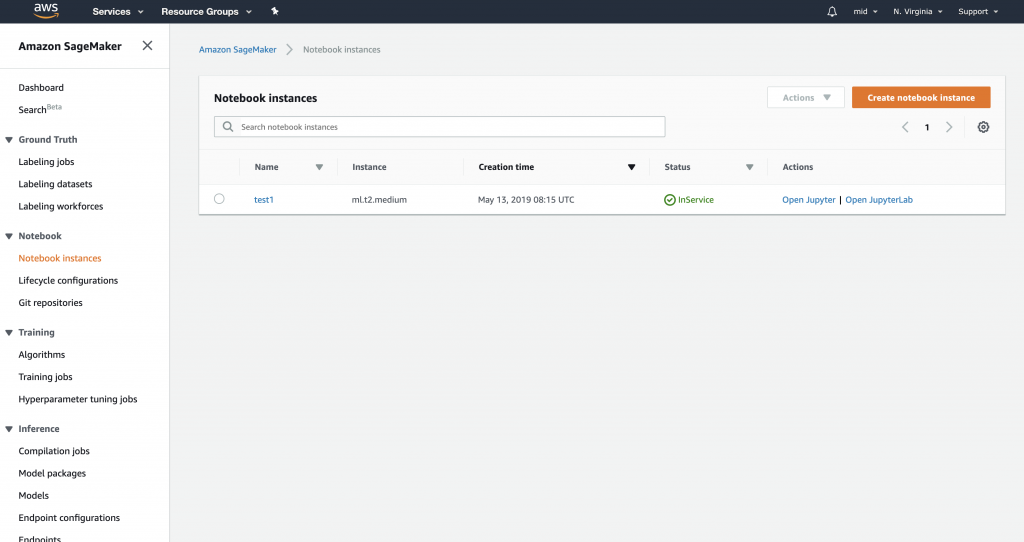Focus the Search notebook instances field

click(440, 127)
